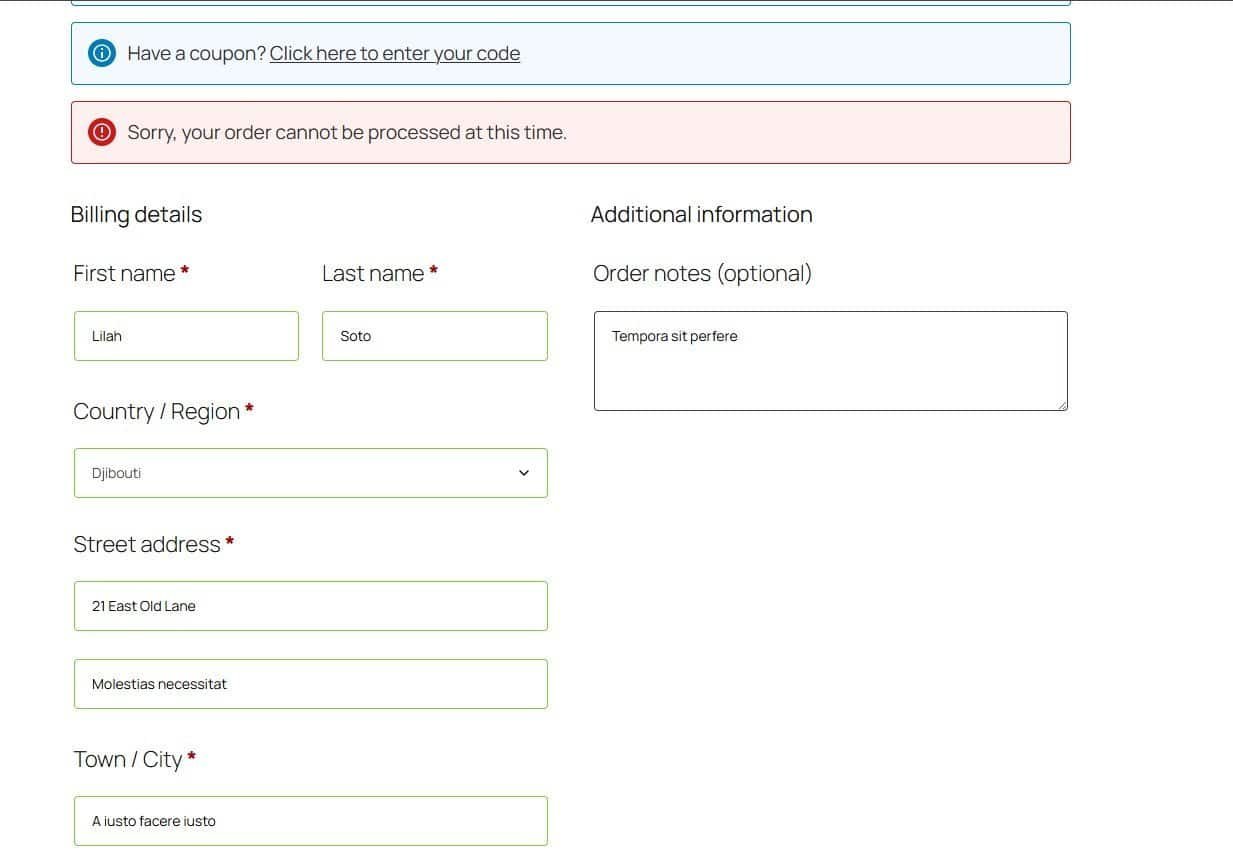Click the 'Billing details' heading
This screenshot has width=1233, height=860.
pos(136,214)
